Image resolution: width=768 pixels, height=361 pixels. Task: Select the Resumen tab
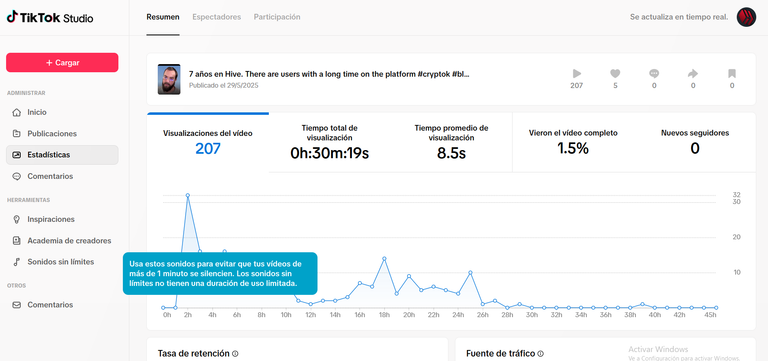click(163, 17)
